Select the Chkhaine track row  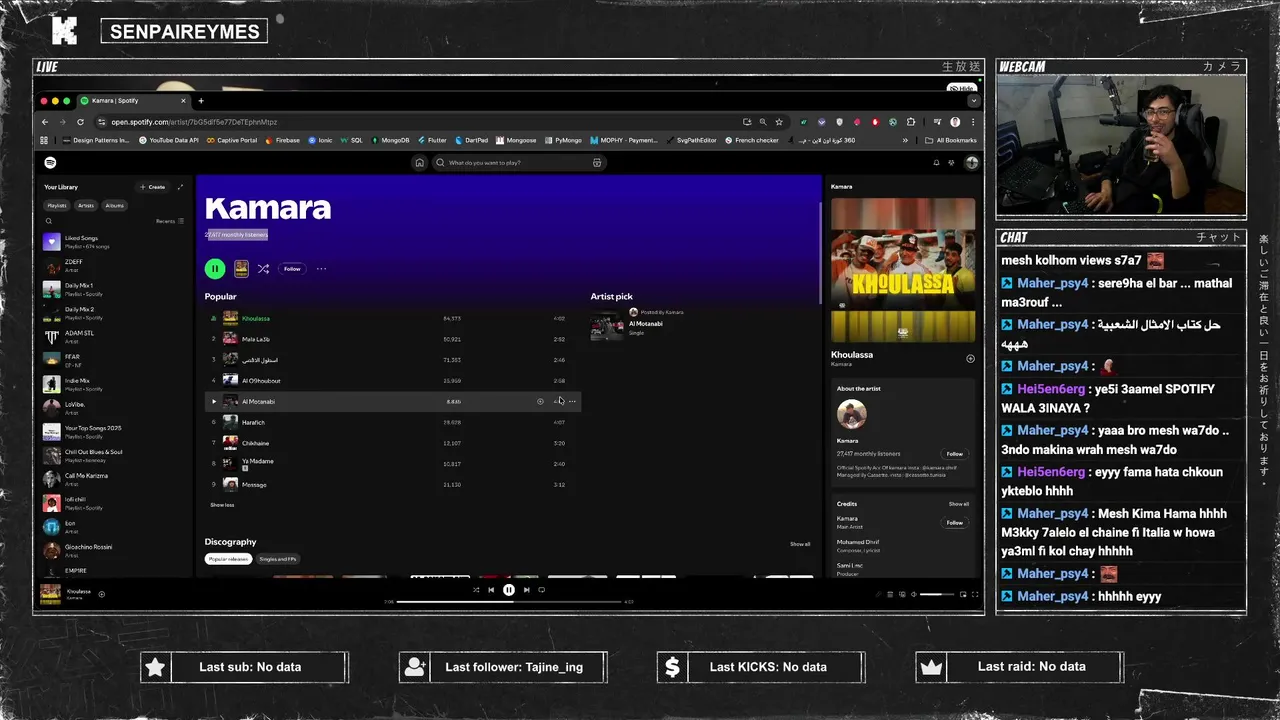point(392,443)
